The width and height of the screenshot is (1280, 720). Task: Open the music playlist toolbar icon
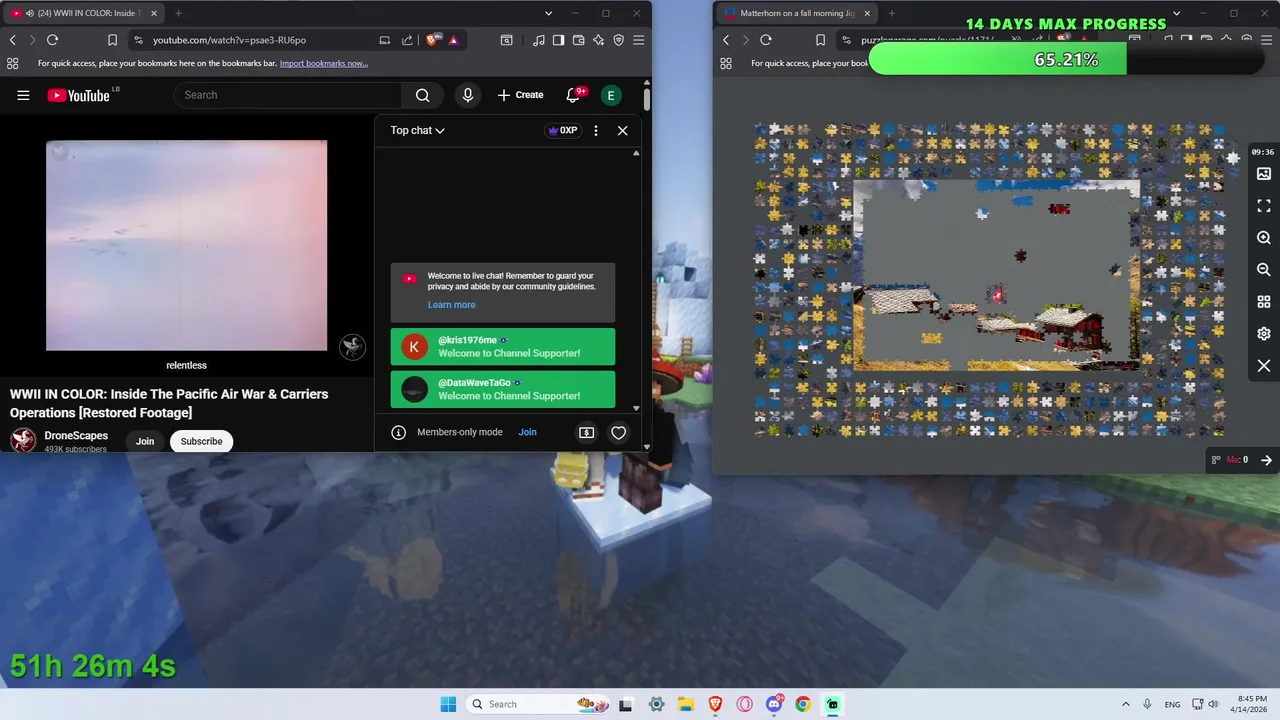(x=539, y=40)
